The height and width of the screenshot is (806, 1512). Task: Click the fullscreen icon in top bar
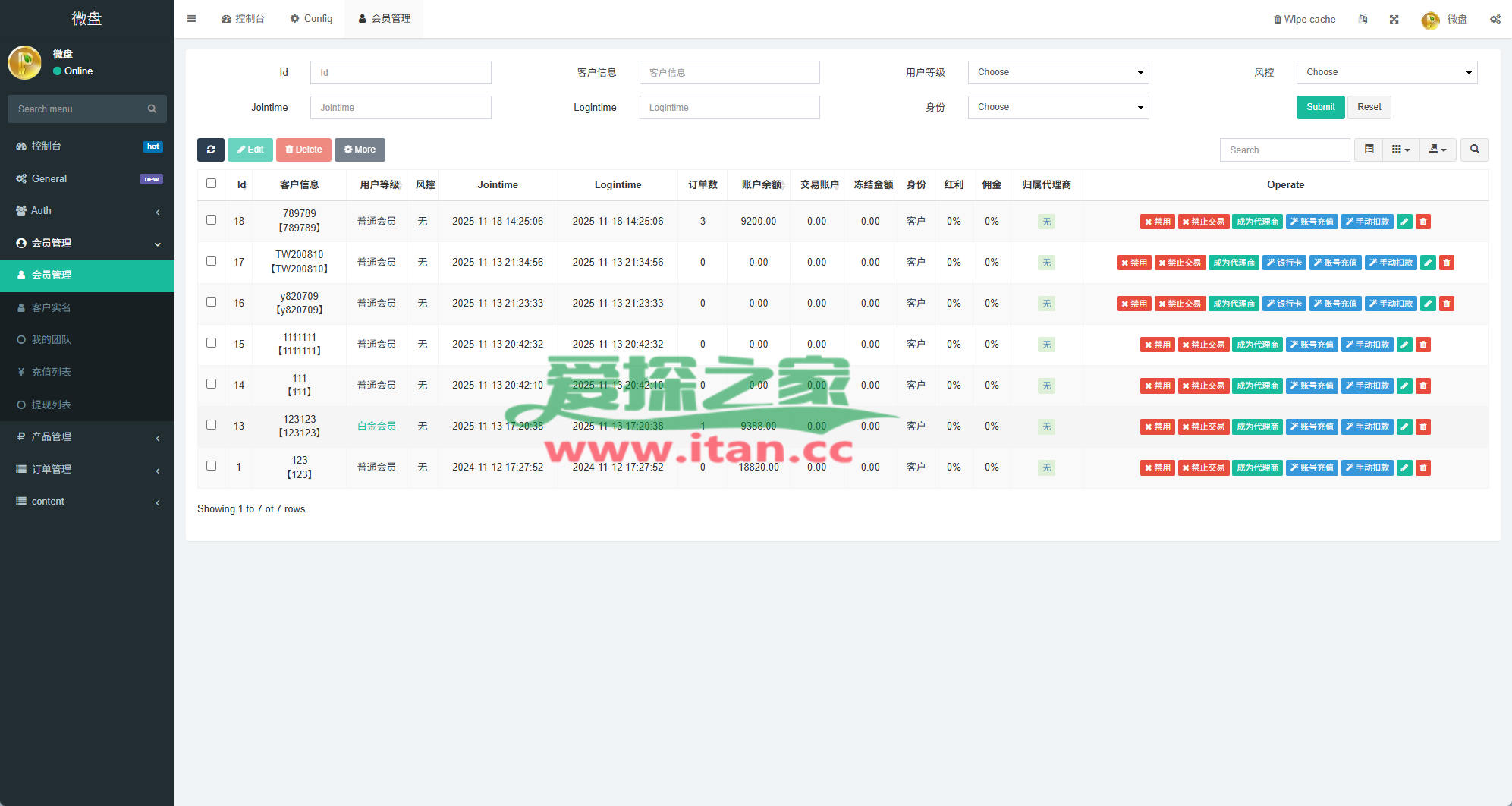pyautogui.click(x=1394, y=20)
